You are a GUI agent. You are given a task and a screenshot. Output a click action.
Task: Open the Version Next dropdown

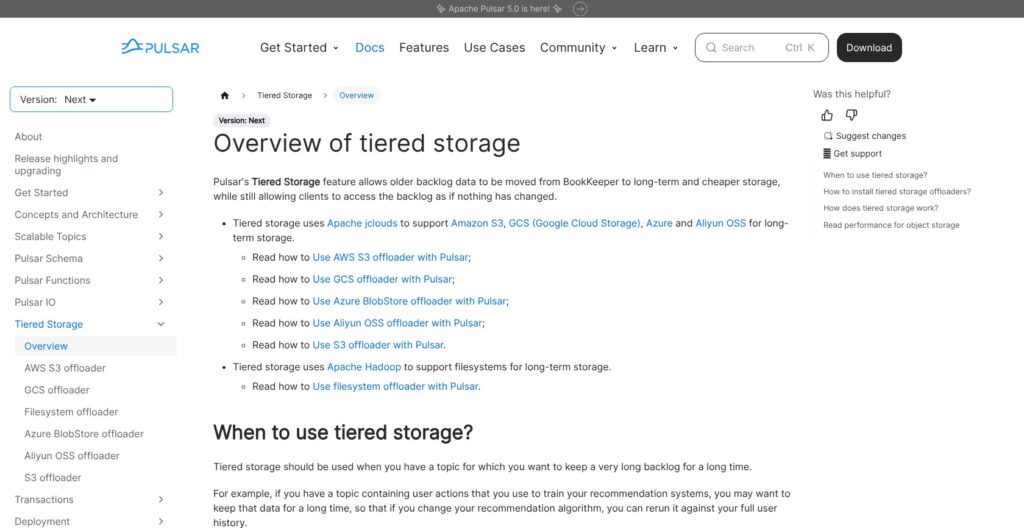click(91, 99)
